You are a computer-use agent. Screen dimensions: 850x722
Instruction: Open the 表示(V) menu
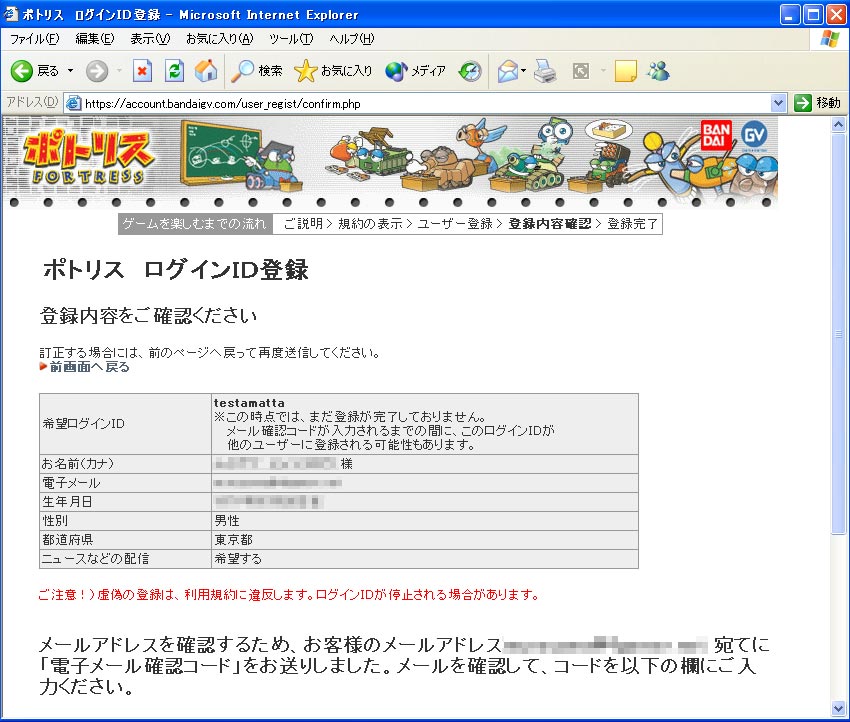tap(150, 39)
